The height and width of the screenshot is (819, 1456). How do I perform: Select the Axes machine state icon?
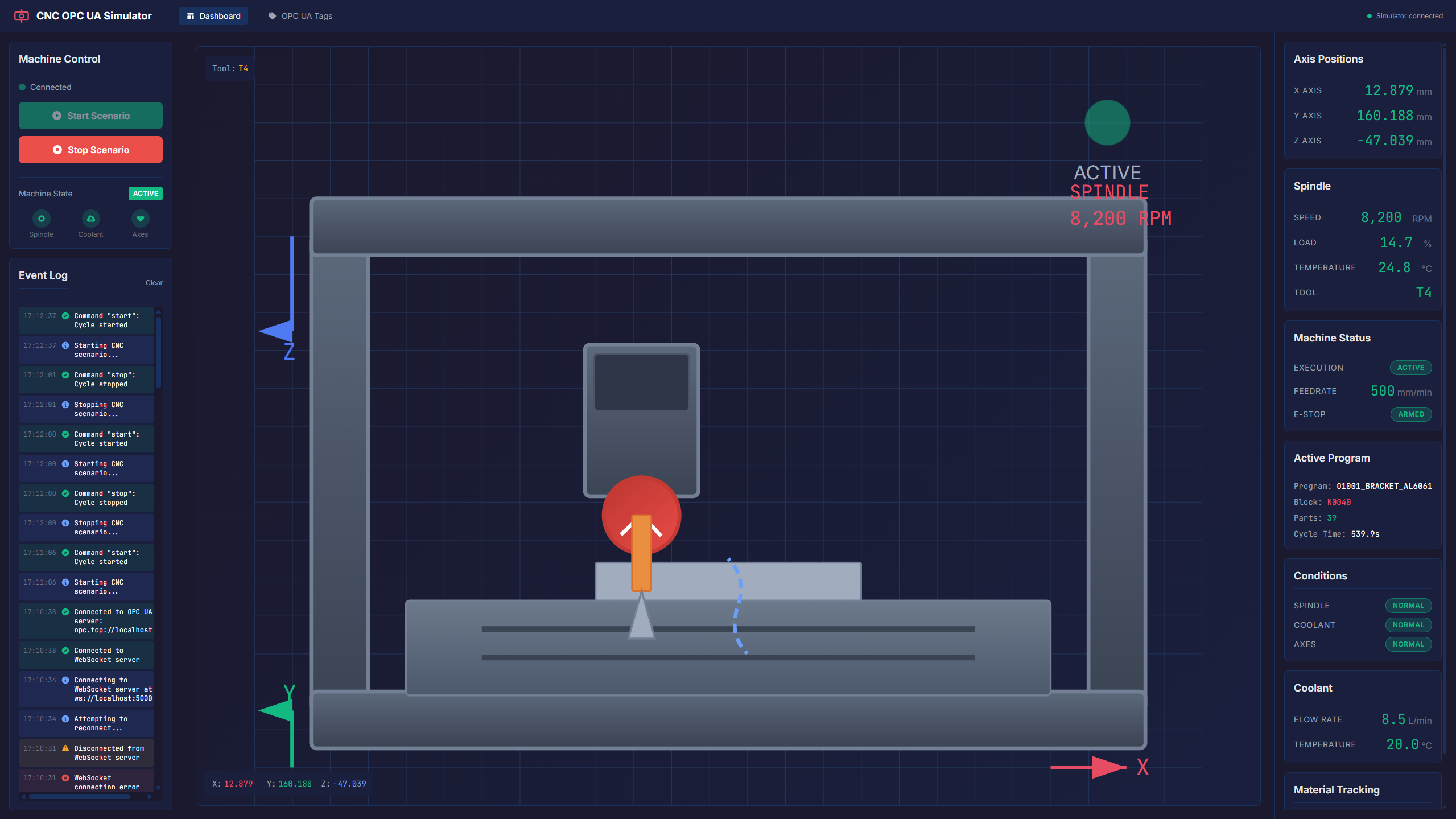(139, 218)
